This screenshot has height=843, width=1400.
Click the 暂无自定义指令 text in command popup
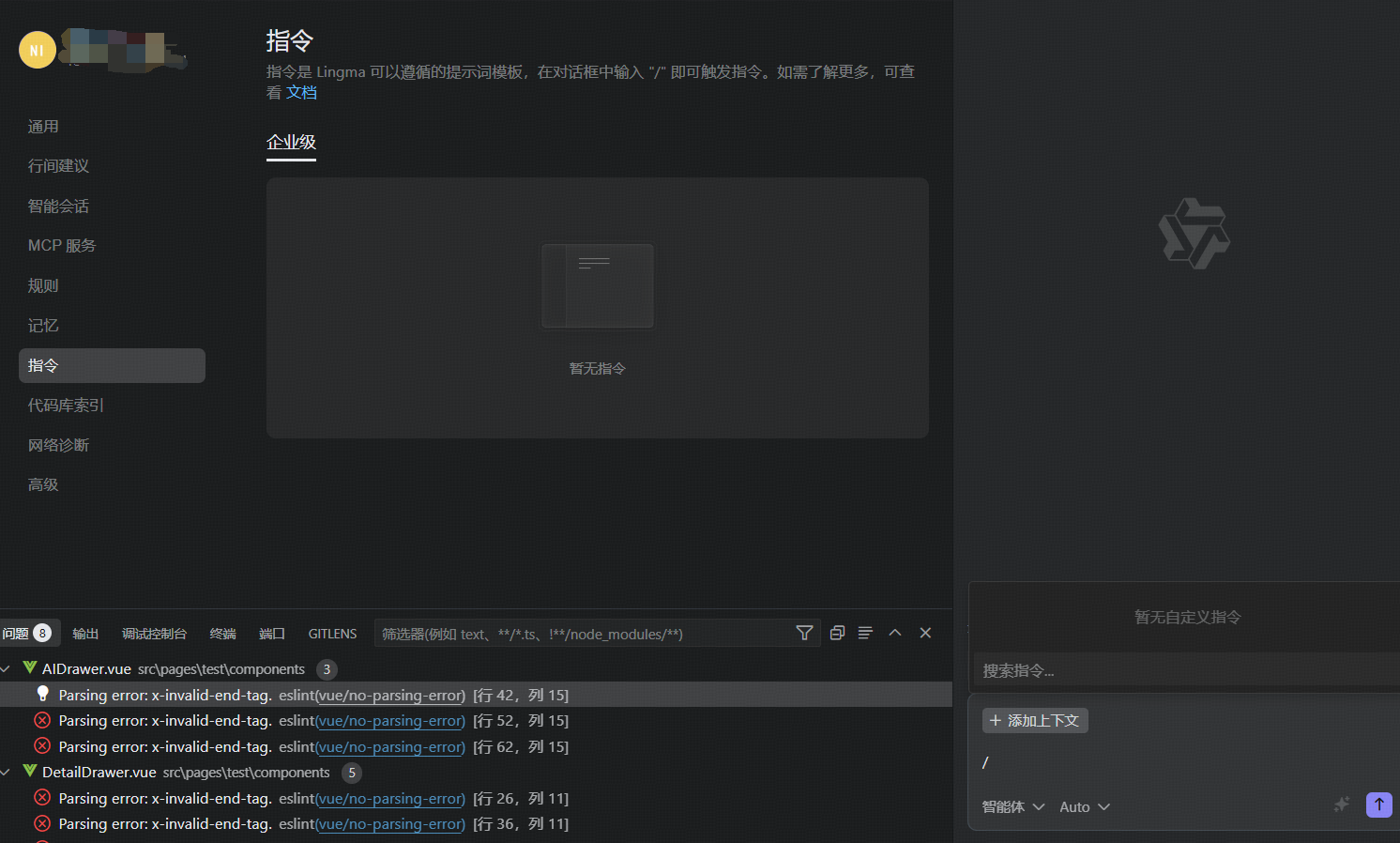click(x=1187, y=617)
